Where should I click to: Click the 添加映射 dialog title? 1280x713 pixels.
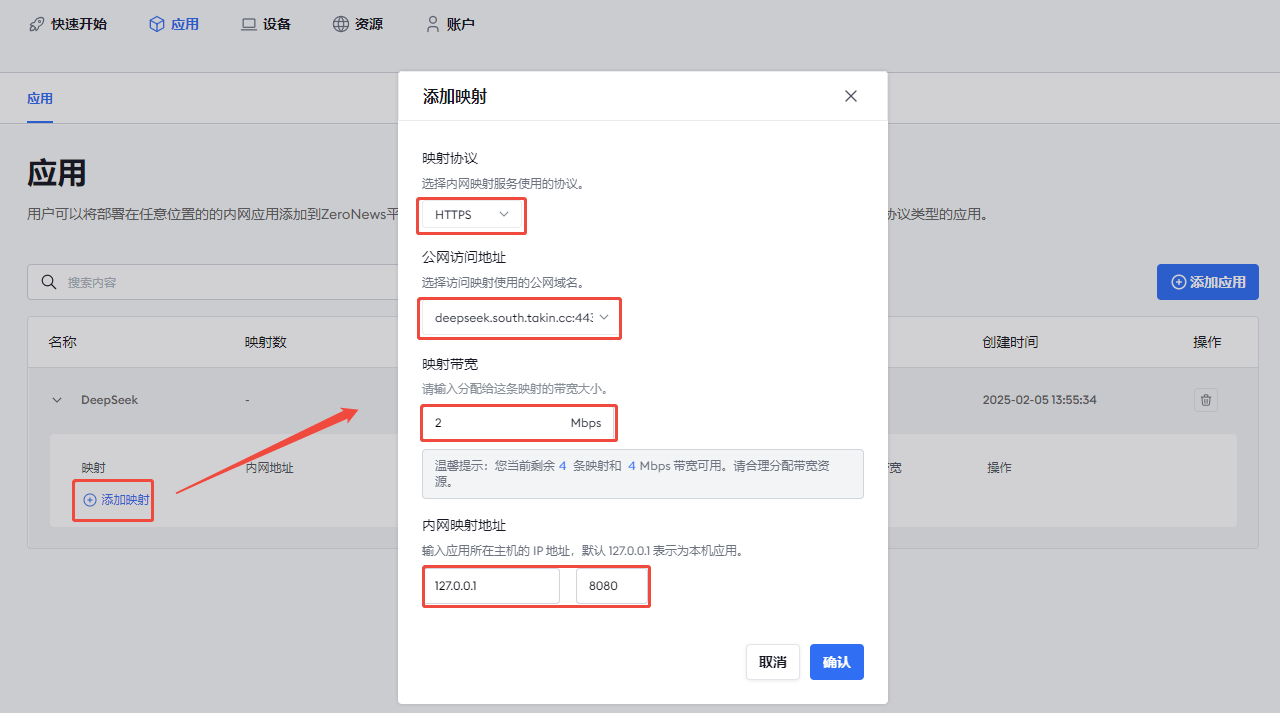point(455,97)
